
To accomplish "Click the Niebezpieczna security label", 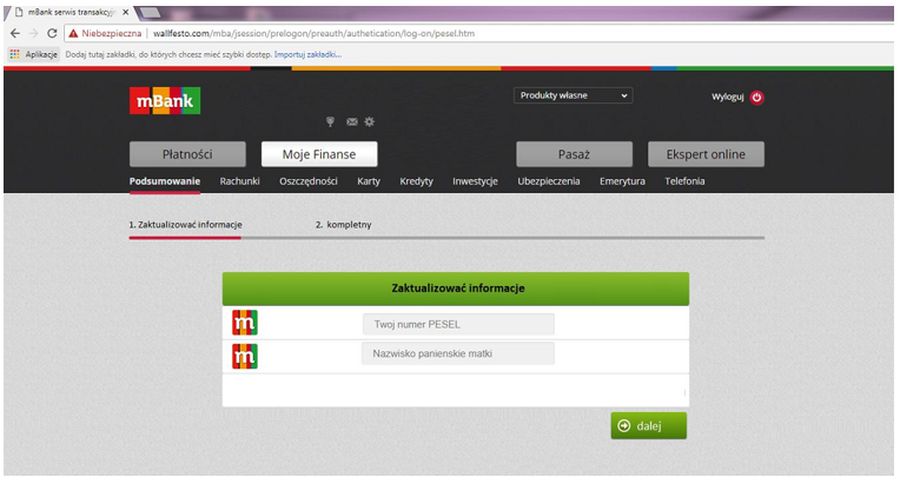I will coord(111,33).
